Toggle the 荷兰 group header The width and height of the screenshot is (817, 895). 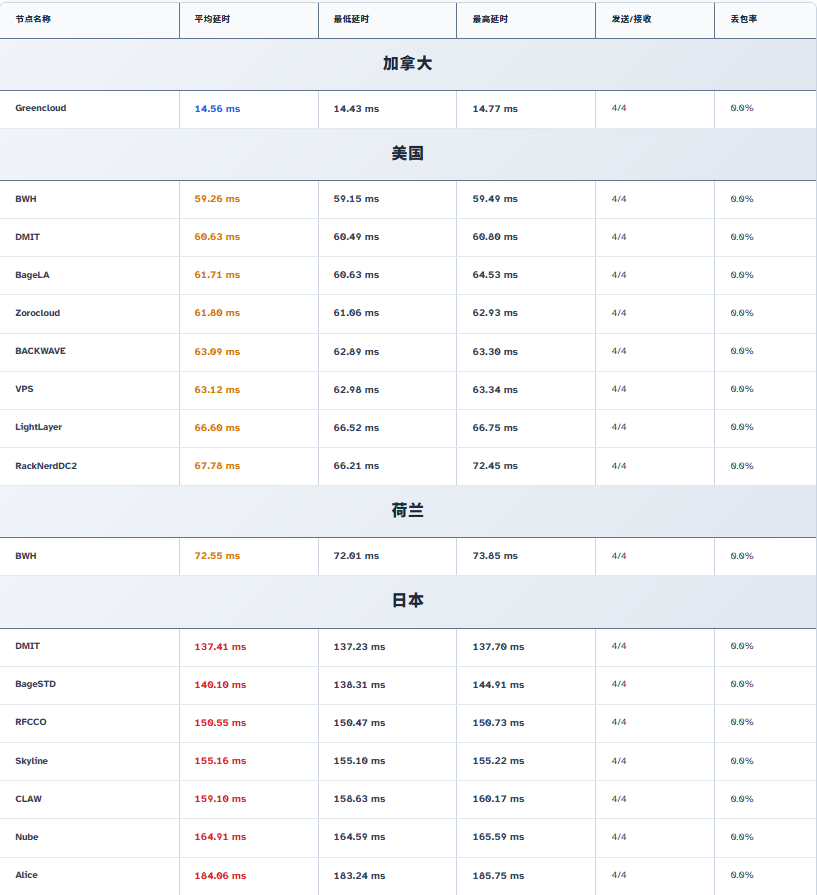pos(407,511)
